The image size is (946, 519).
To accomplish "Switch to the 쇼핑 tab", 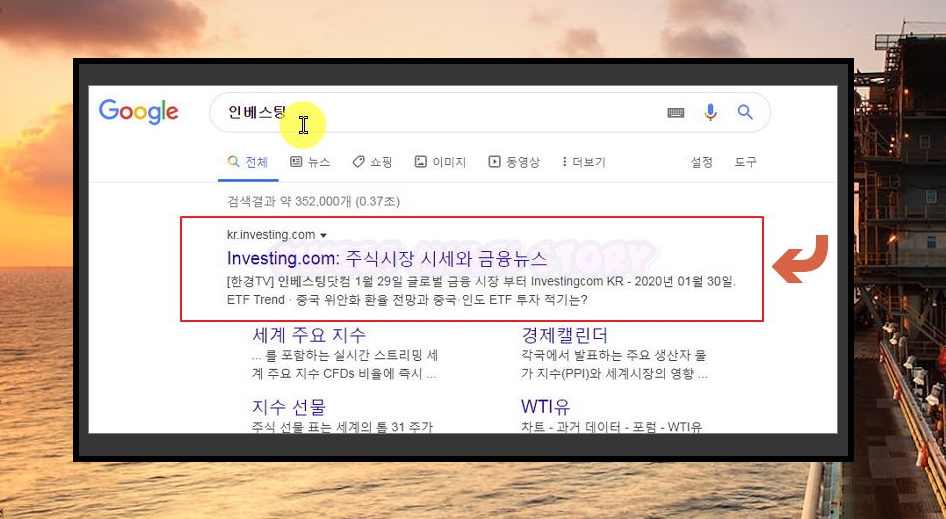I will tap(372, 162).
